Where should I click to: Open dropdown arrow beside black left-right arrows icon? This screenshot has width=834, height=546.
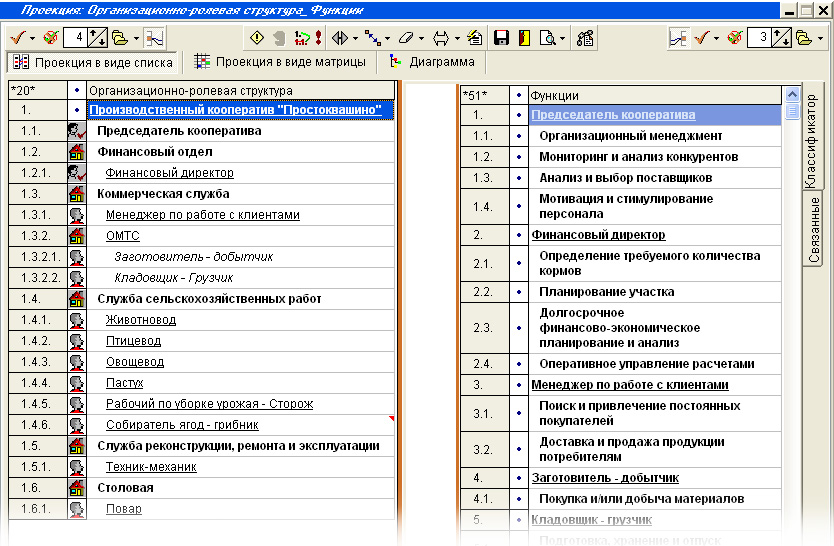pyautogui.click(x=355, y=38)
